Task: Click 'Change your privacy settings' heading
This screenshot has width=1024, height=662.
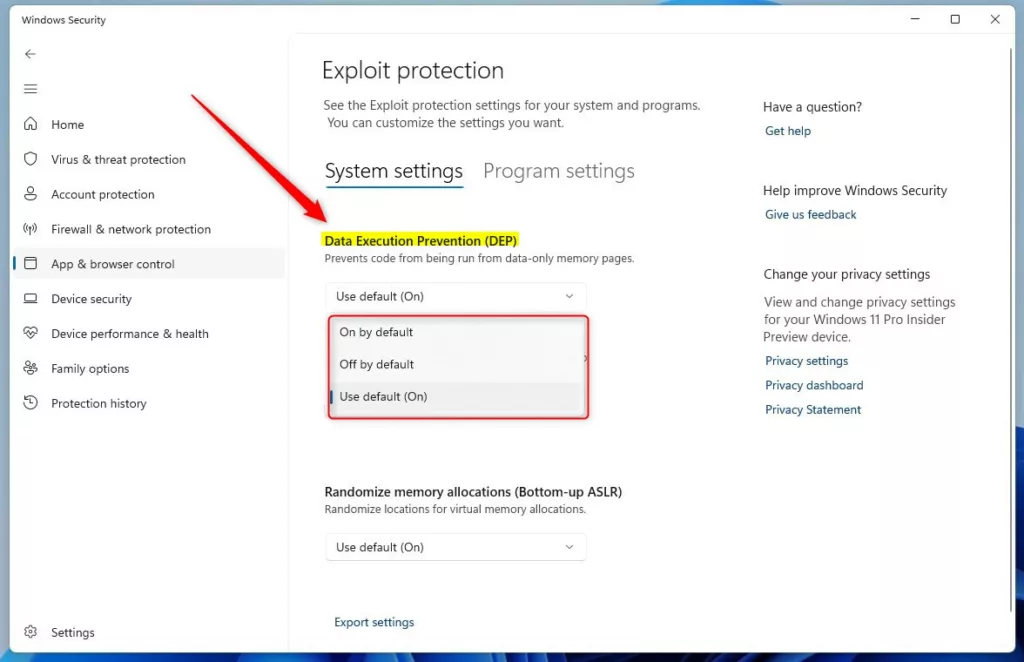Action: [847, 274]
